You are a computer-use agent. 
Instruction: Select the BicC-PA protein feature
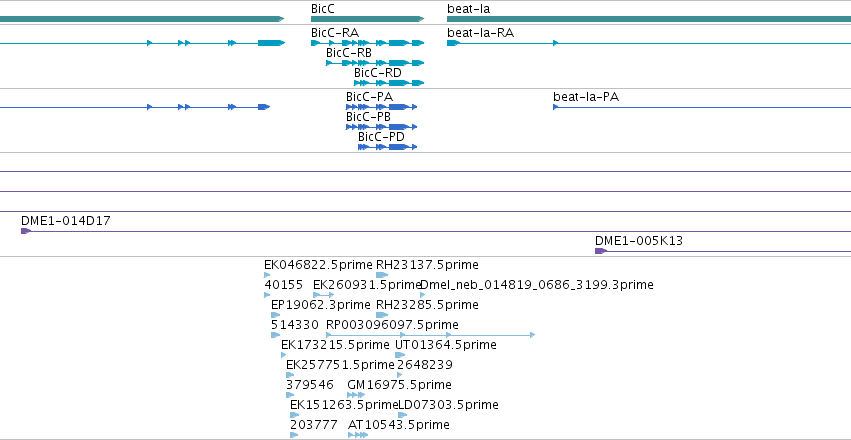[x=382, y=107]
